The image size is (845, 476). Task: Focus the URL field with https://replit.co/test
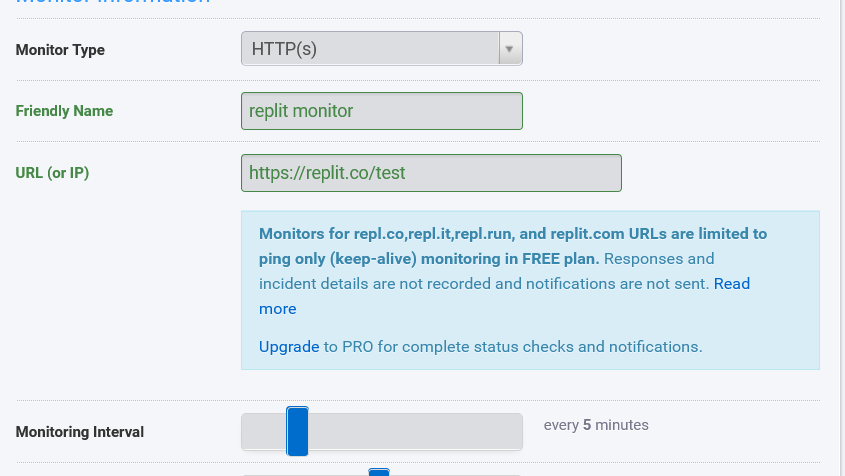(x=431, y=173)
